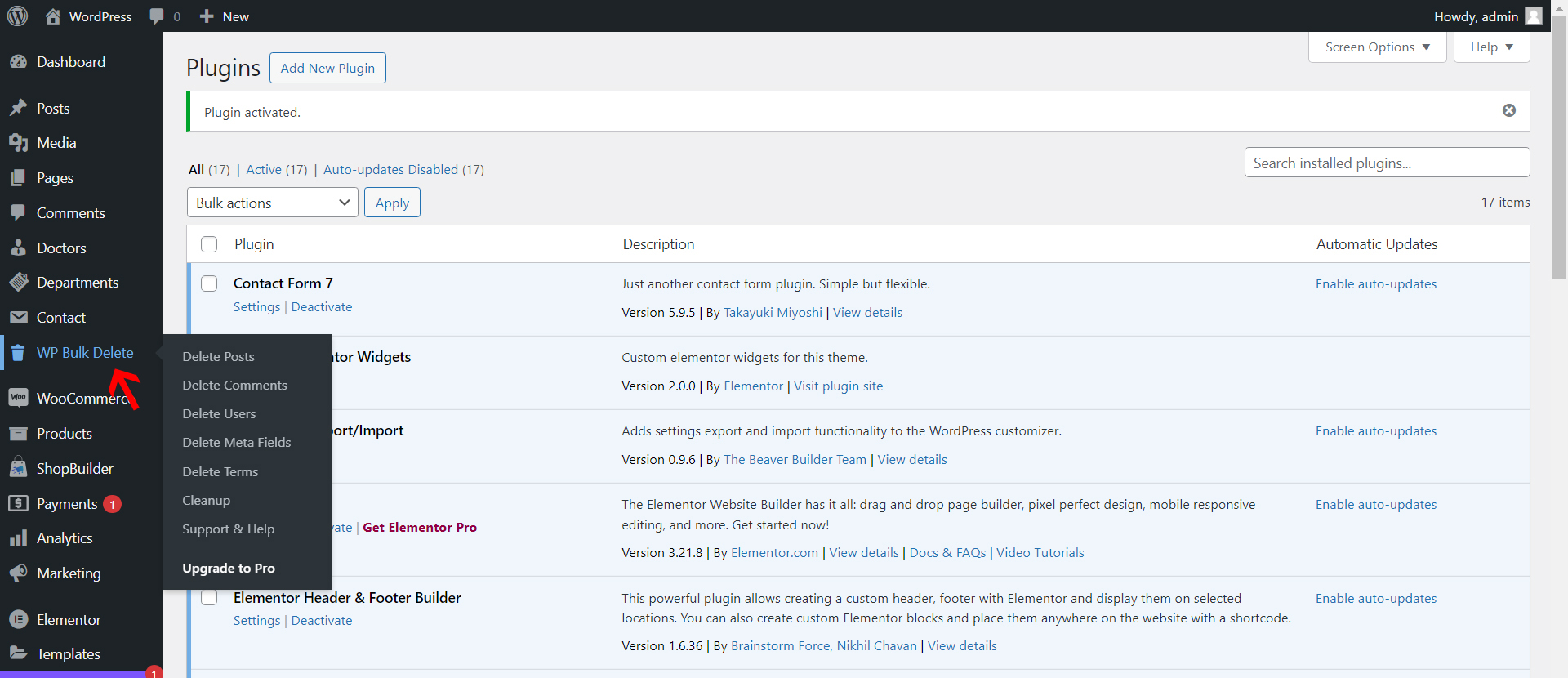The width and height of the screenshot is (1568, 678).
Task: Click the Takayuki Miyoshi author link
Action: 773,313
